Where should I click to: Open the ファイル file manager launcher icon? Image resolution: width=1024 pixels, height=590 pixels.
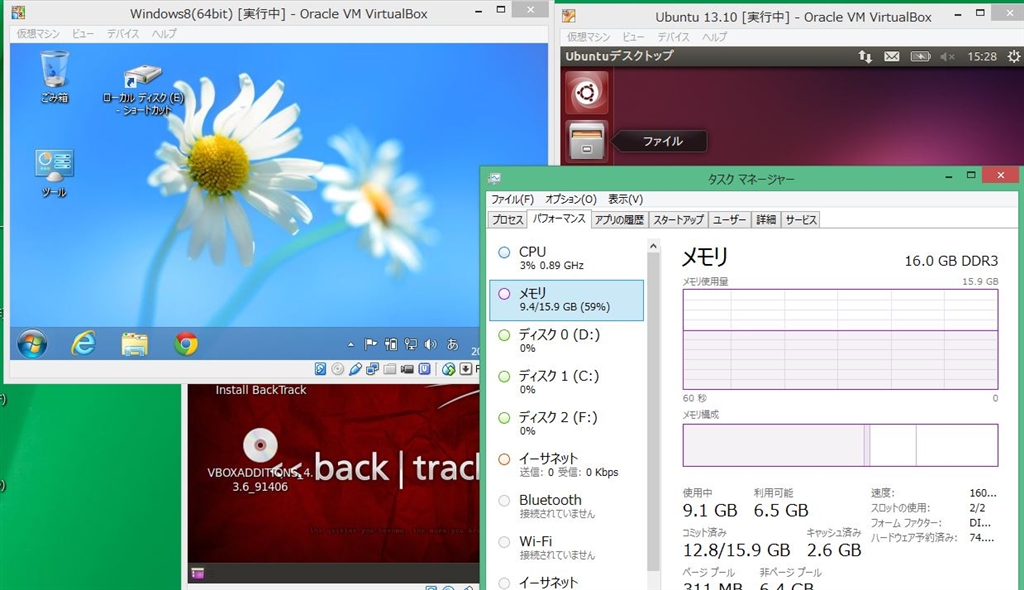(x=586, y=141)
